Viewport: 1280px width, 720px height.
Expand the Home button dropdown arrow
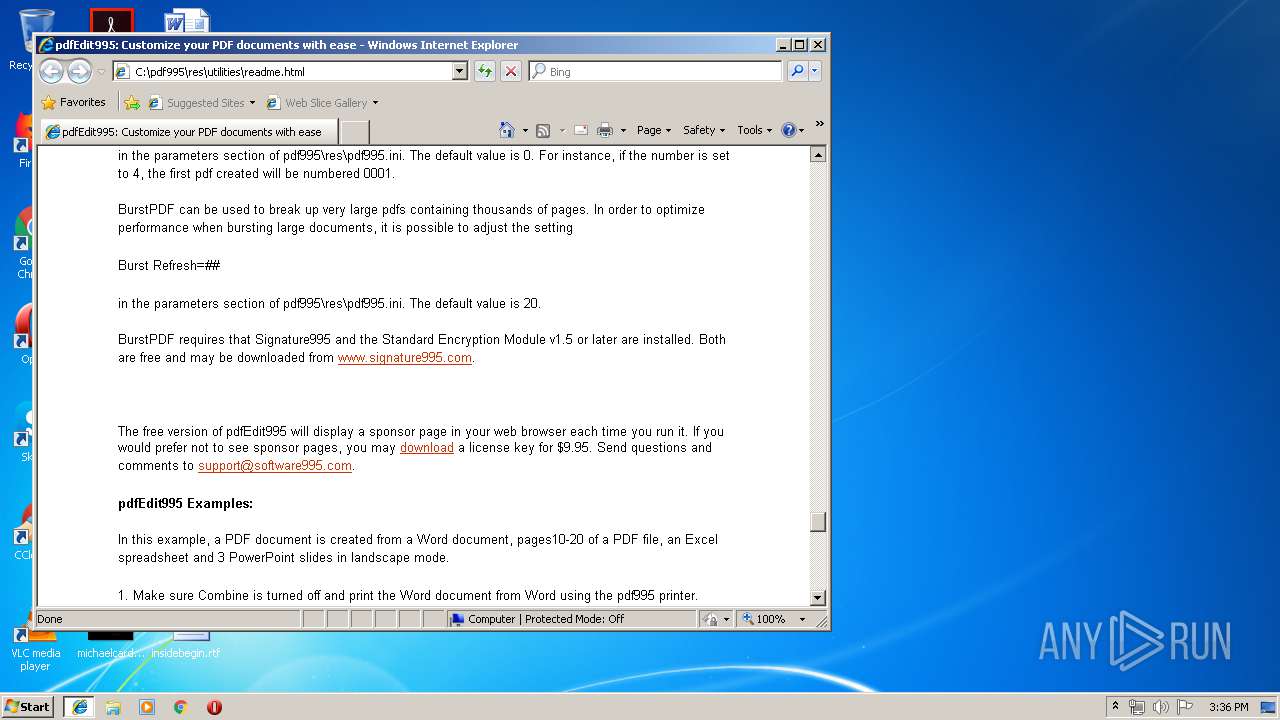tap(523, 130)
